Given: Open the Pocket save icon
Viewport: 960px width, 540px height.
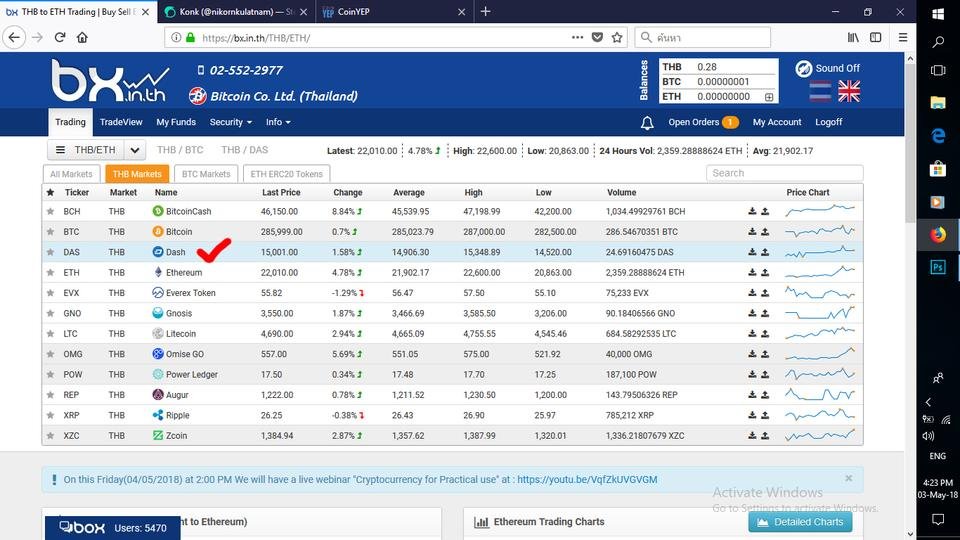Looking at the screenshot, I should coord(597,37).
